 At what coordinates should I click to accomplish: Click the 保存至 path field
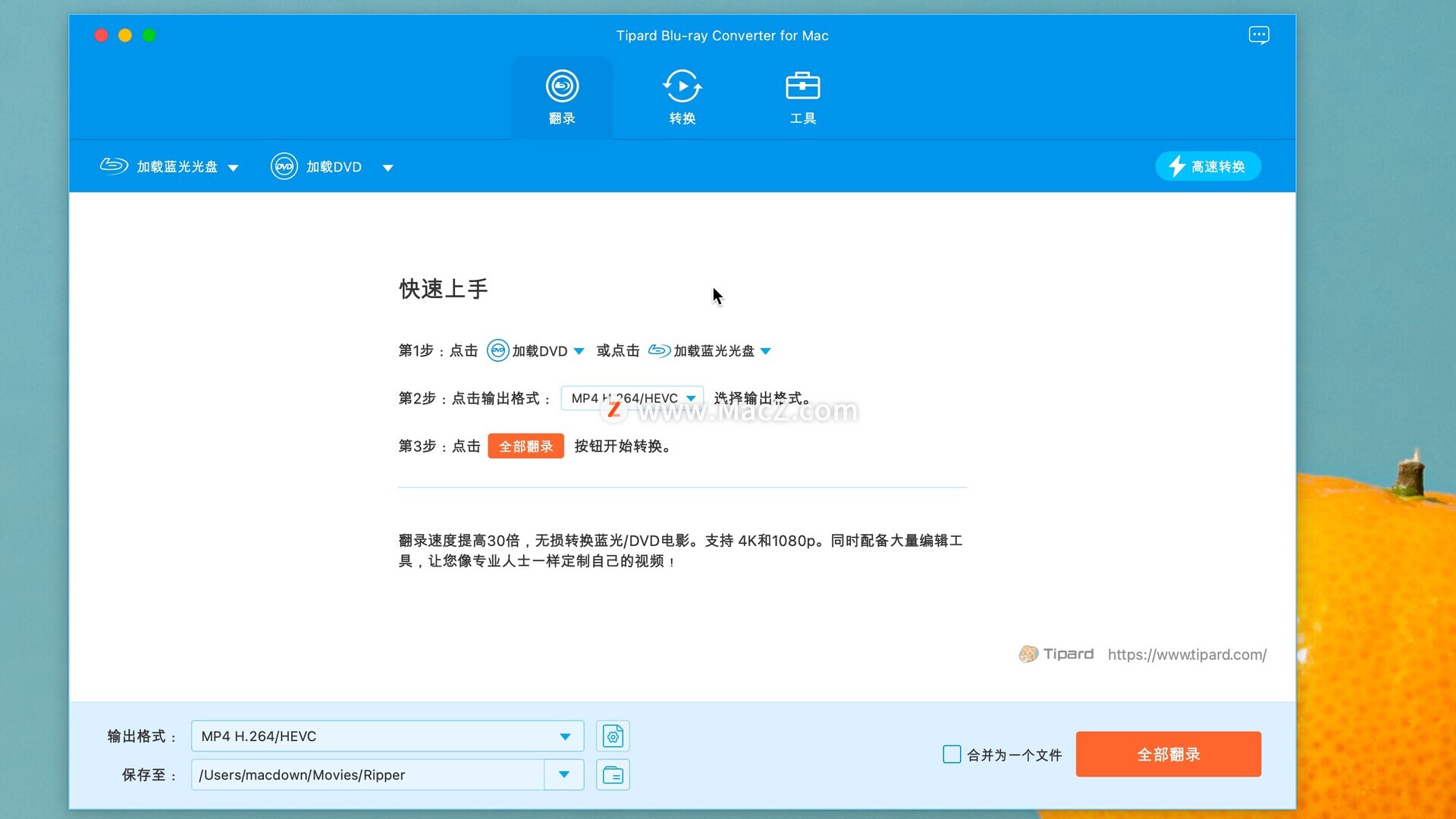[369, 775]
